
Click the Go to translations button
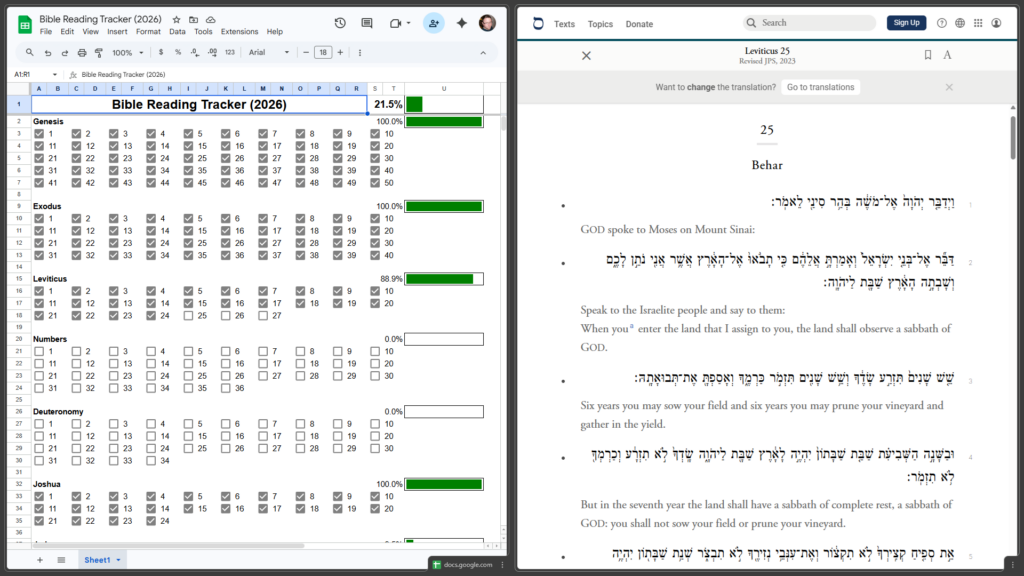[821, 87]
